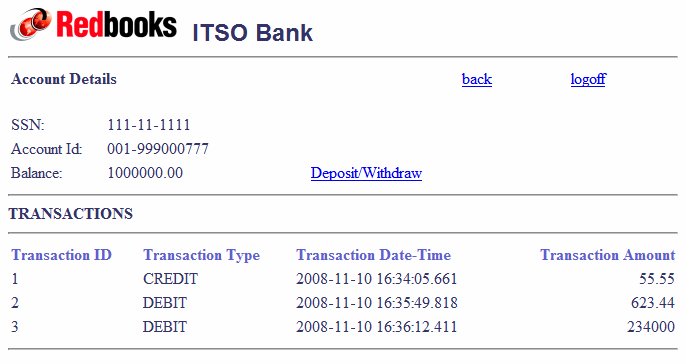Open the Deposit/Withdraw link
This screenshot has height=364, width=686.
pos(366,173)
